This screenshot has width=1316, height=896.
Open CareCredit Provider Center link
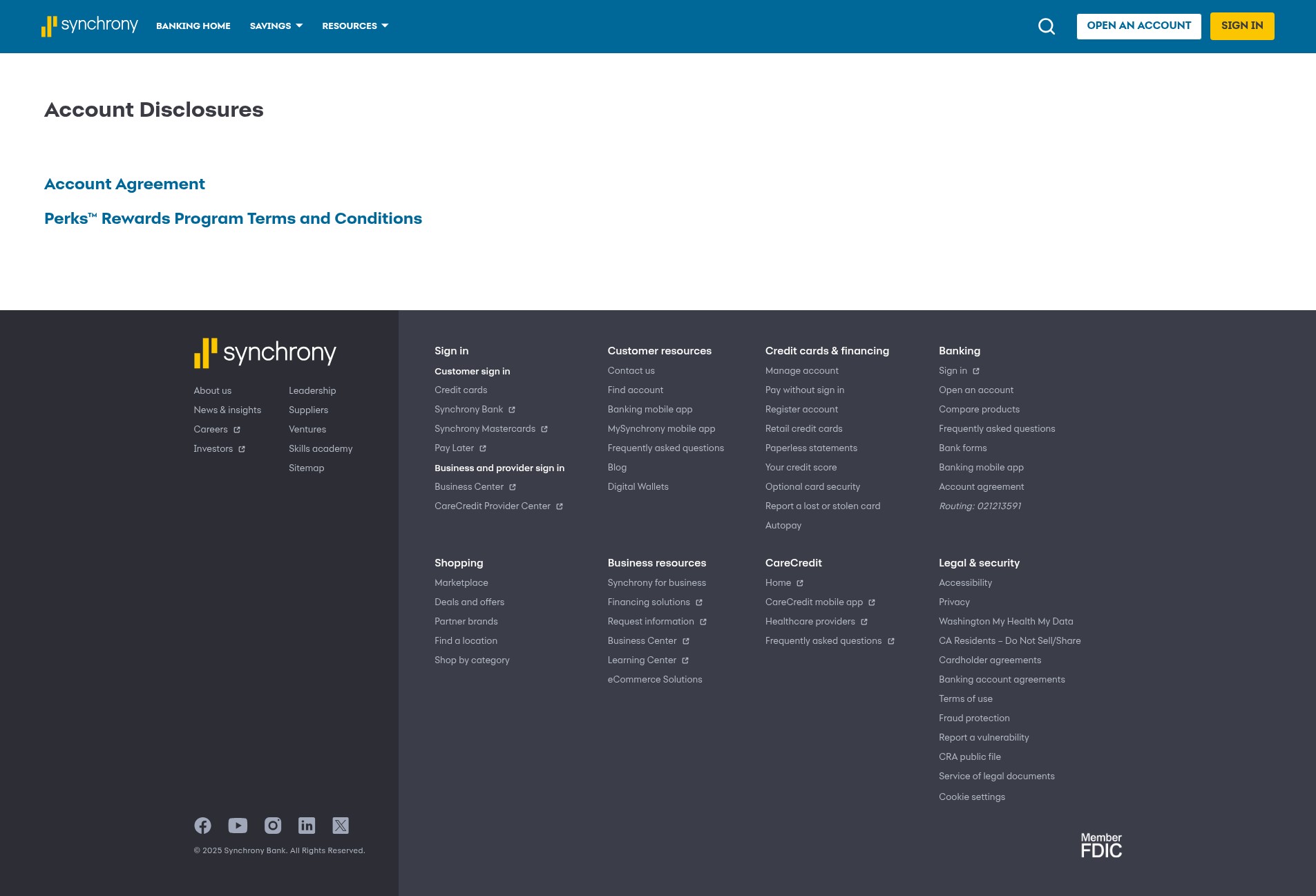(x=499, y=506)
